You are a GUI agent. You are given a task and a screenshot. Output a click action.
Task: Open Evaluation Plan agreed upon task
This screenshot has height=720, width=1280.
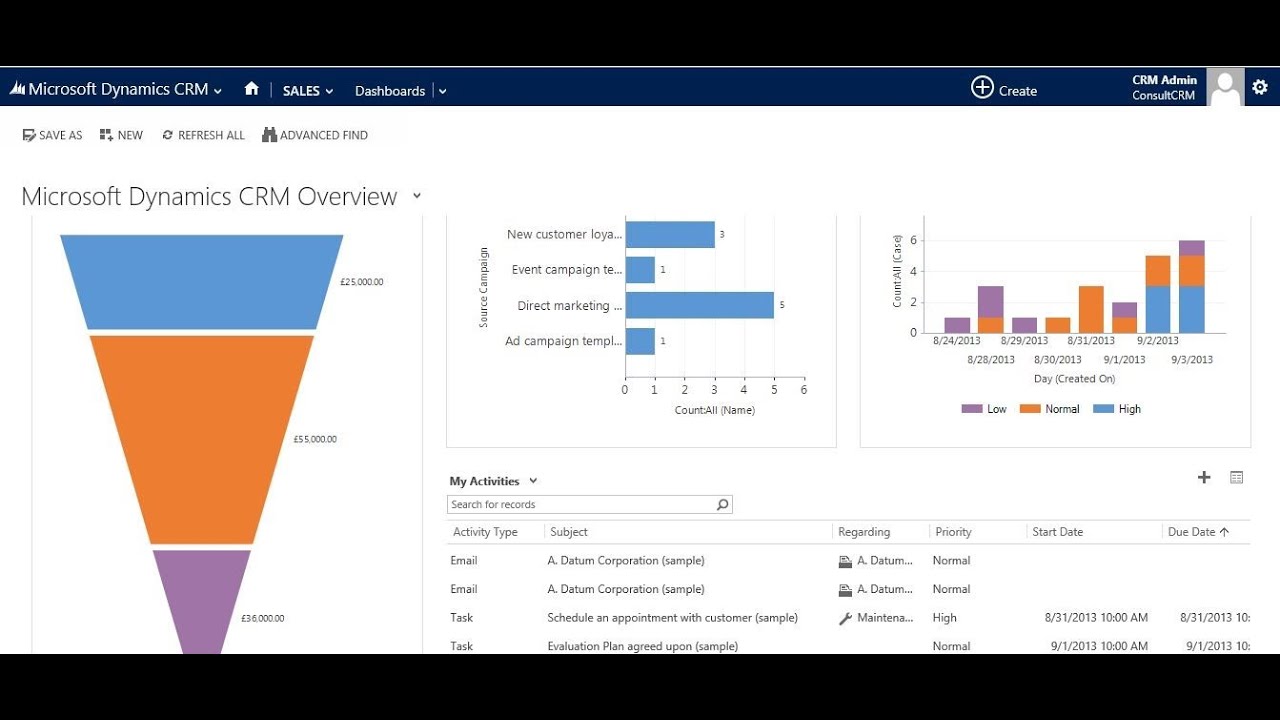[642, 646]
